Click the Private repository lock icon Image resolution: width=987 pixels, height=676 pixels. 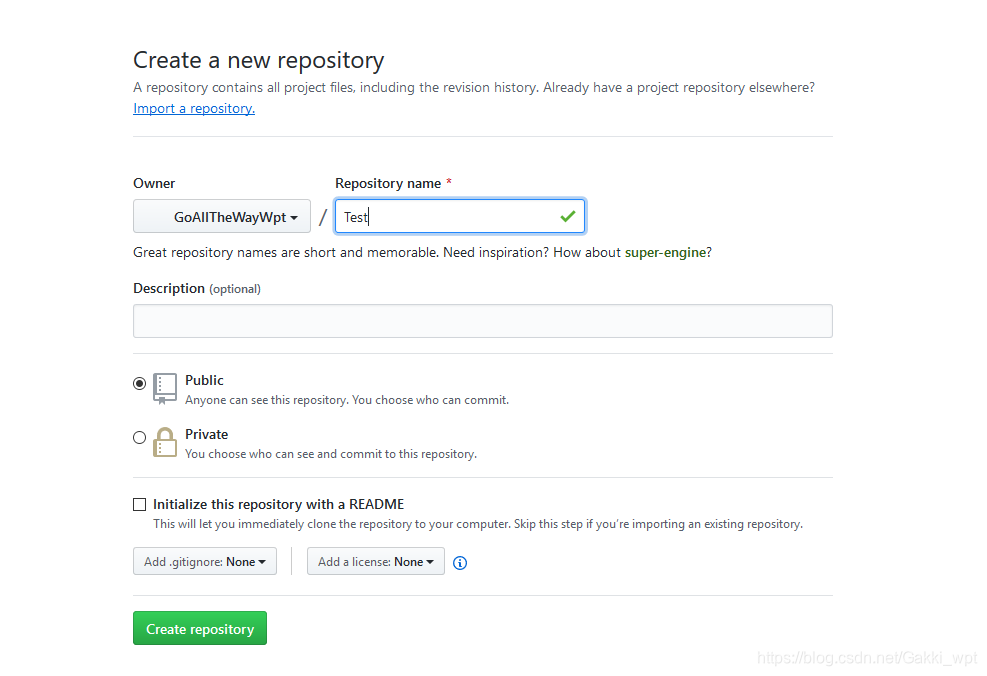(165, 442)
